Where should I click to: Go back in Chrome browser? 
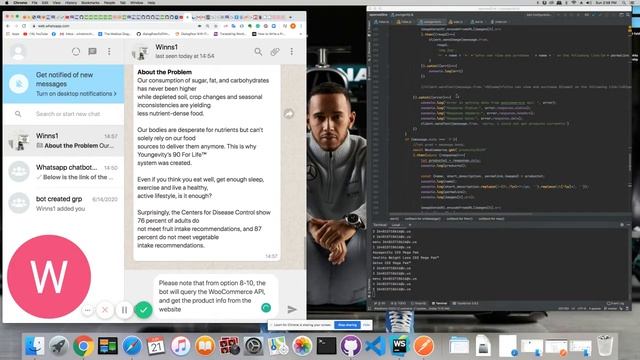coord(8,26)
